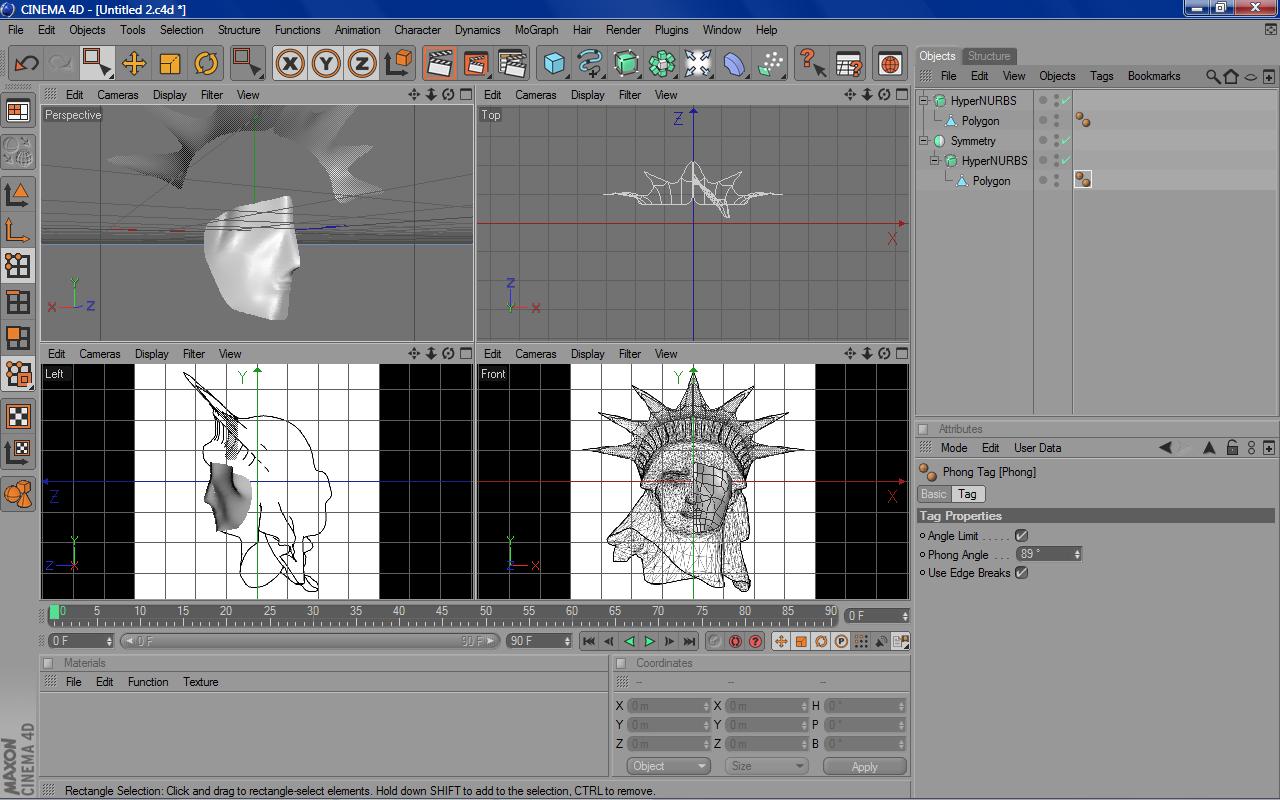Click the Objects manager search magnifier icon
1280x800 pixels.
coord(1212,76)
